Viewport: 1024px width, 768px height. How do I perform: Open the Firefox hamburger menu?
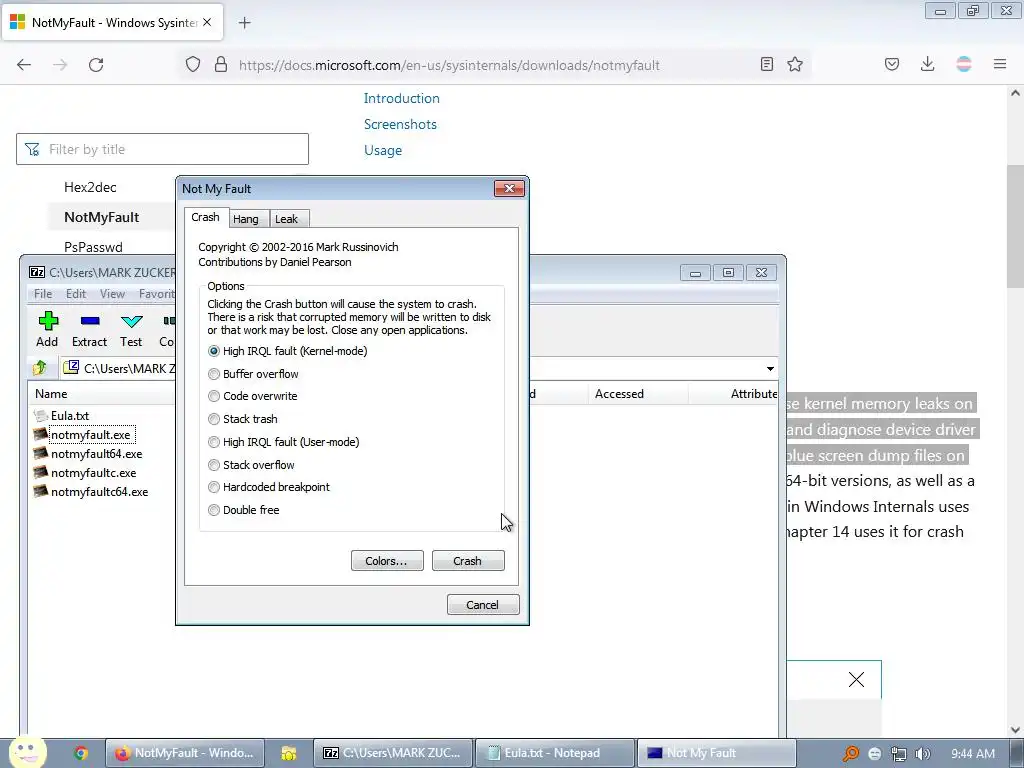1000,64
